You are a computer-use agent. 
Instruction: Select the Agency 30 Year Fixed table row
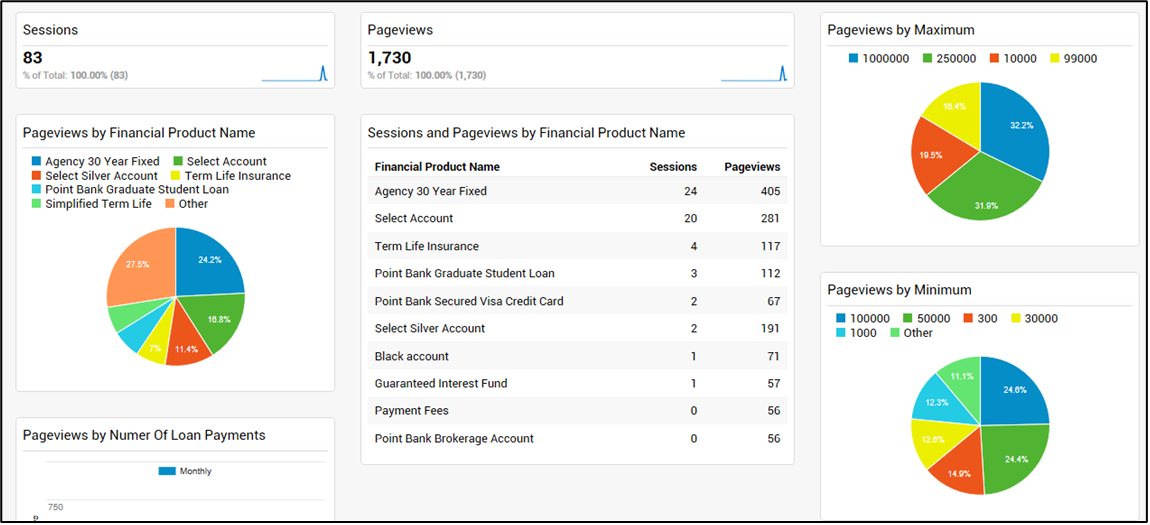576,191
